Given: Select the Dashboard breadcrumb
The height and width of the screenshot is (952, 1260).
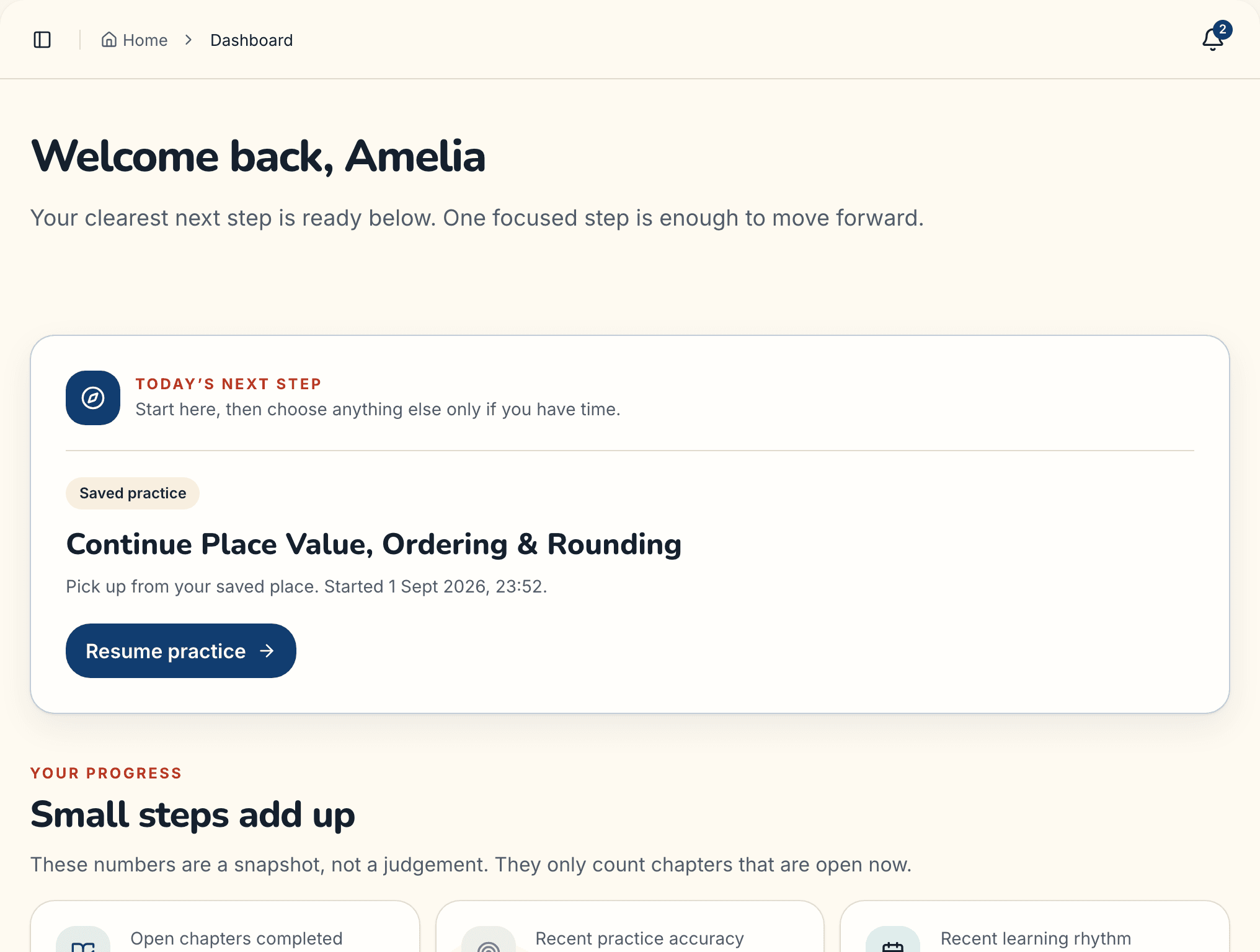Looking at the screenshot, I should [x=251, y=40].
